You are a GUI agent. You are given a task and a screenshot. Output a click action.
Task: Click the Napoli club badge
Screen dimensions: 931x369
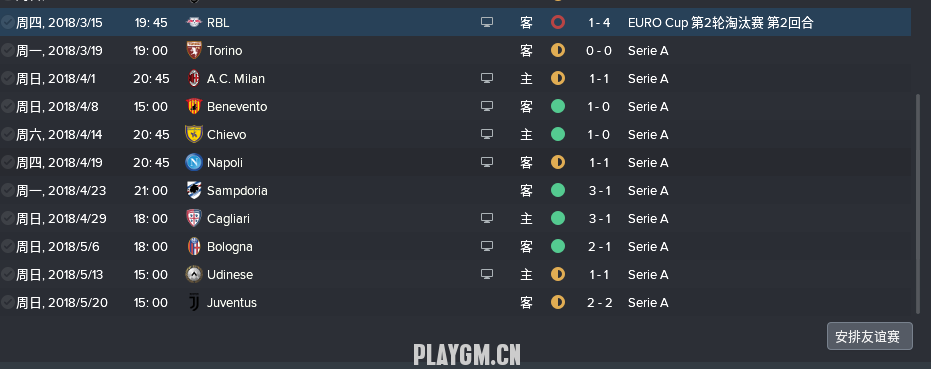tap(194, 162)
